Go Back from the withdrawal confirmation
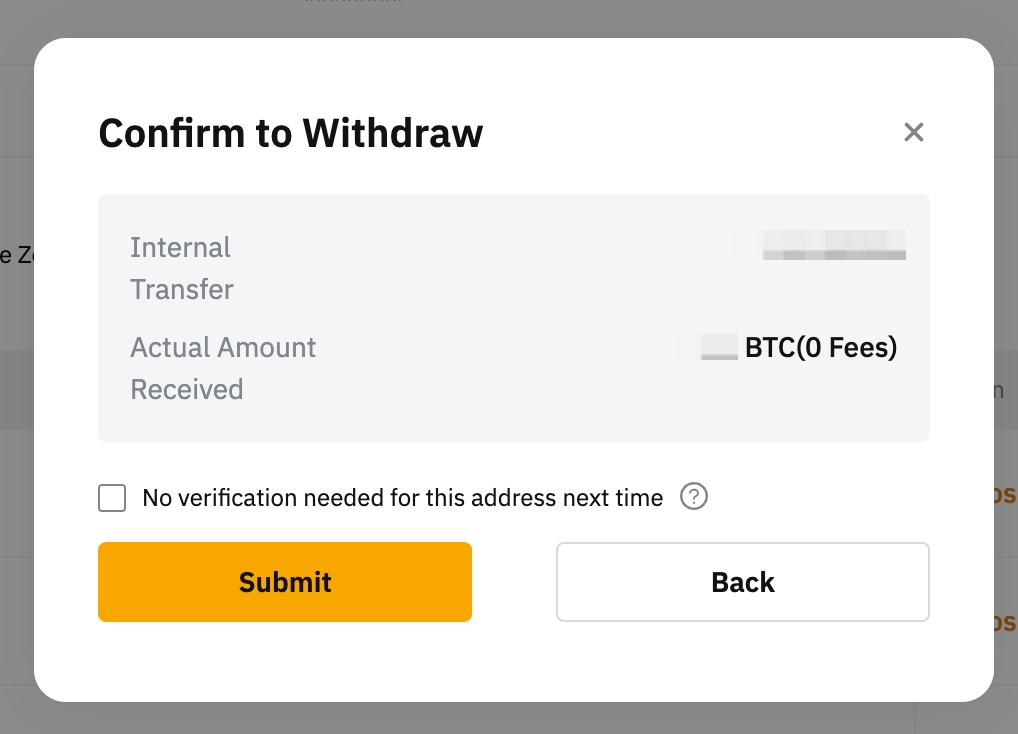Screen dimensions: 1018x734 pyautogui.click(x=742, y=582)
